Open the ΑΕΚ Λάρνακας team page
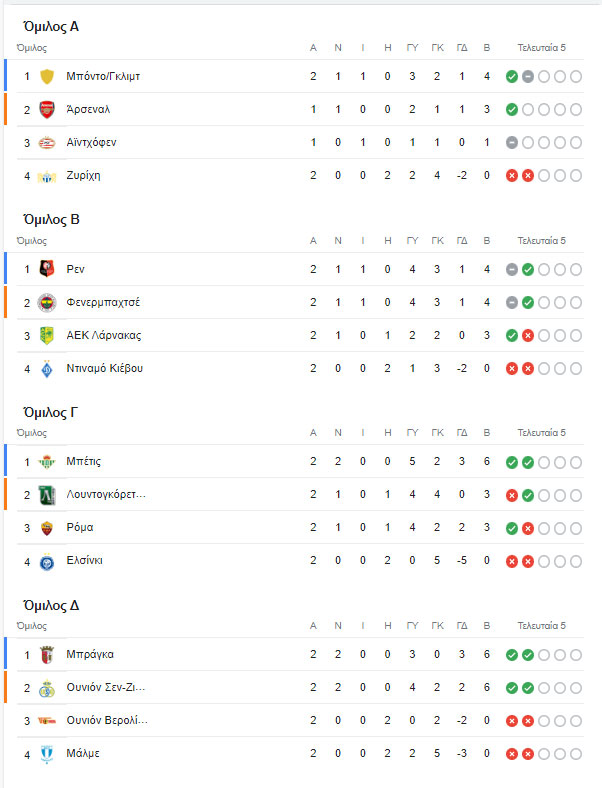The width and height of the screenshot is (602, 788). pos(104,335)
